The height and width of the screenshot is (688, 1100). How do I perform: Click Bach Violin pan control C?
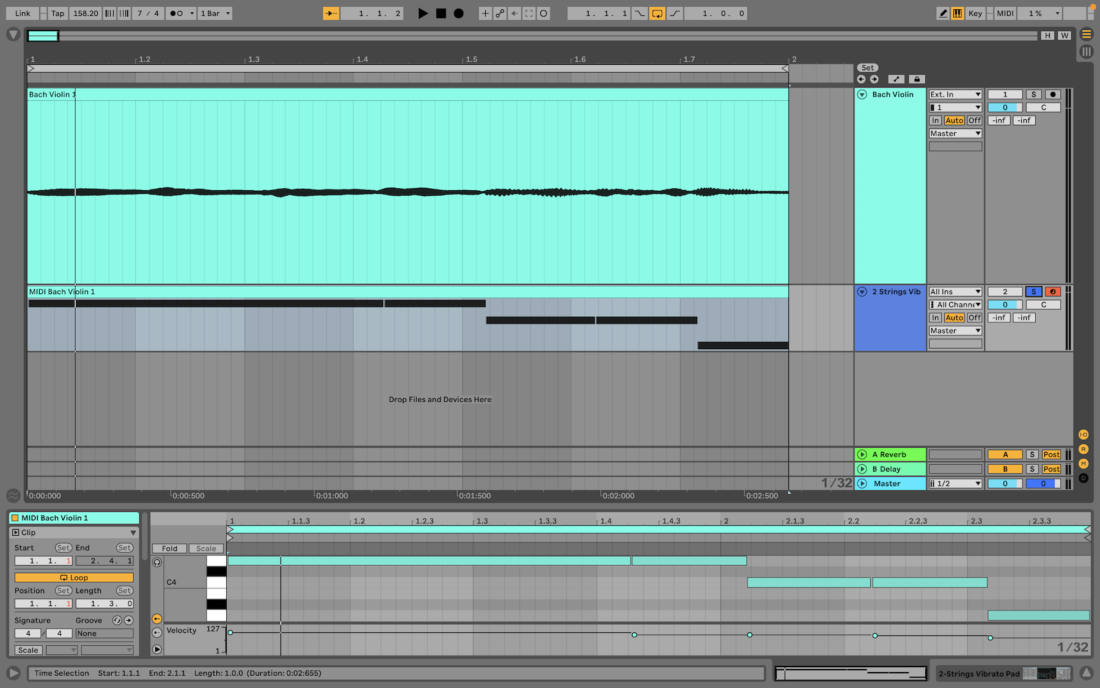1043,107
